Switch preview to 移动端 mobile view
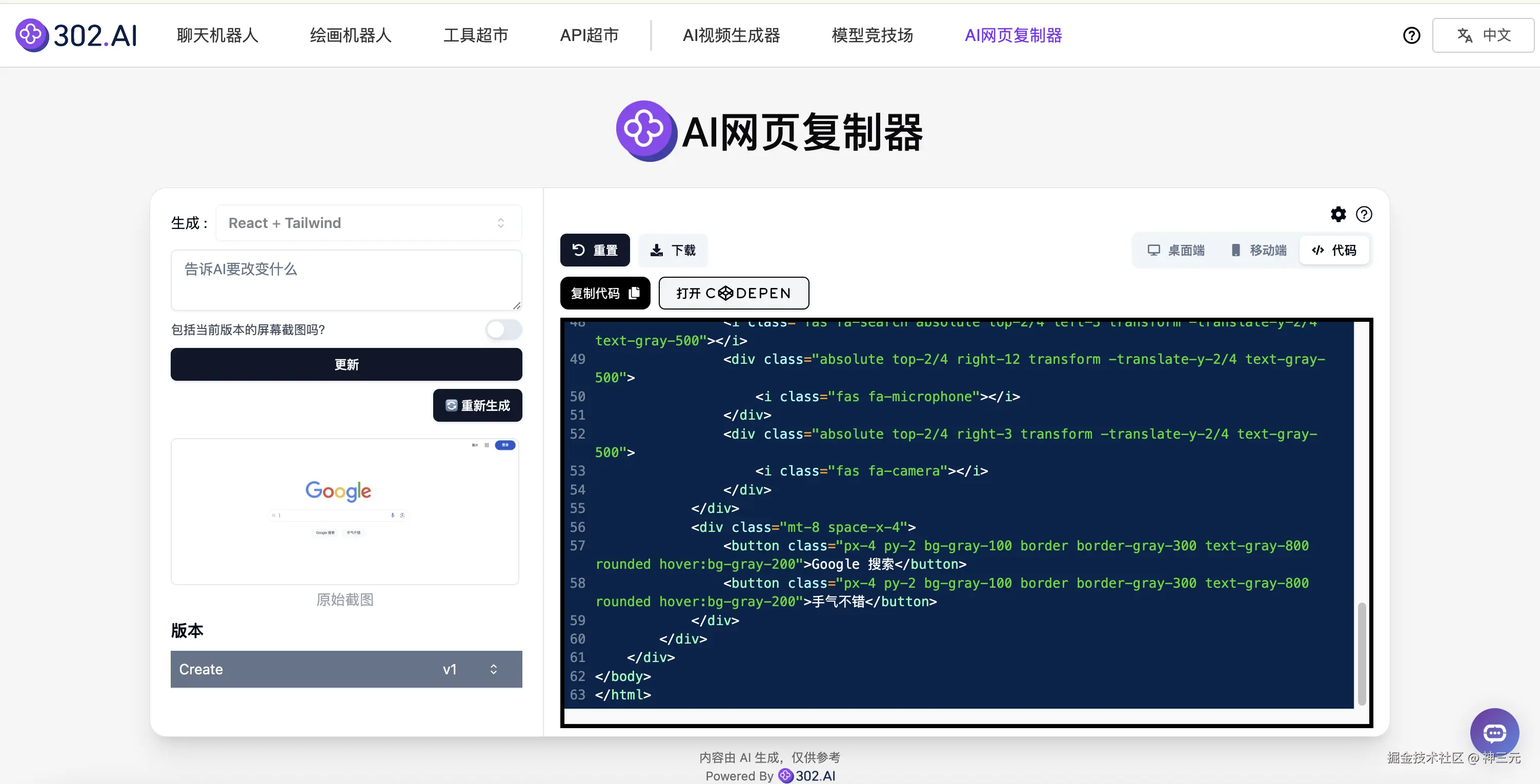 point(1258,250)
